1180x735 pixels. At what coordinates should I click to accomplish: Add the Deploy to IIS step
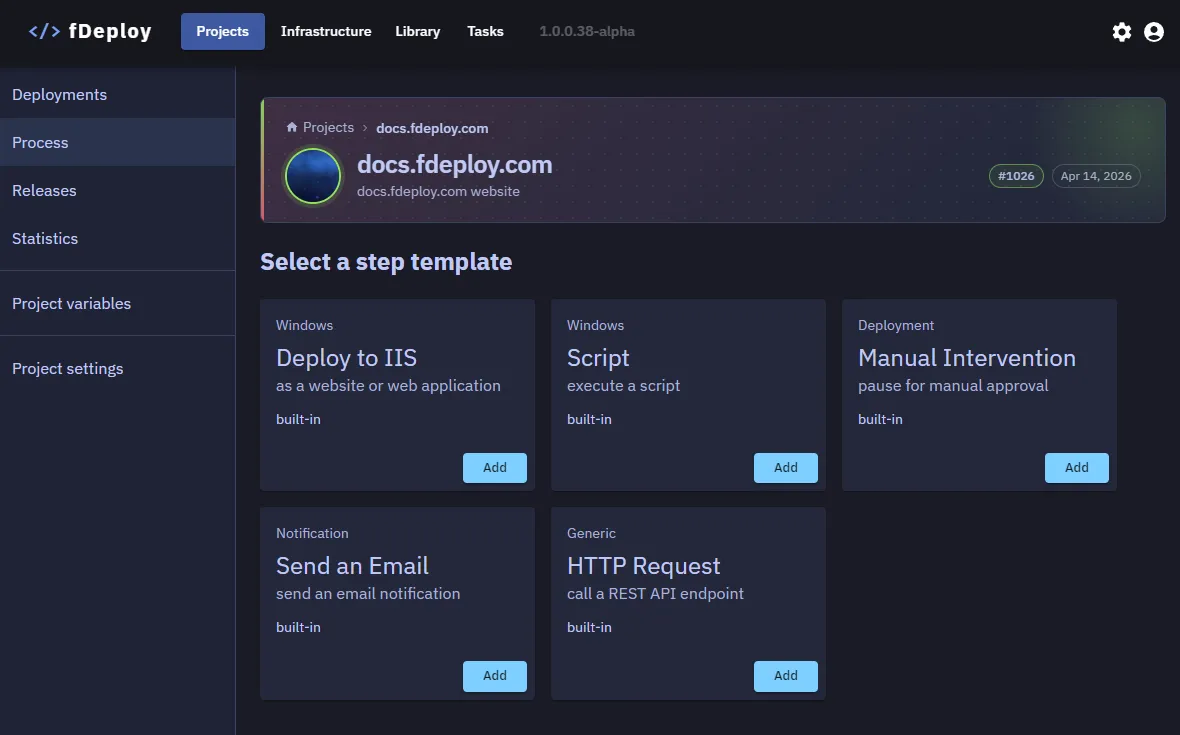(x=494, y=468)
